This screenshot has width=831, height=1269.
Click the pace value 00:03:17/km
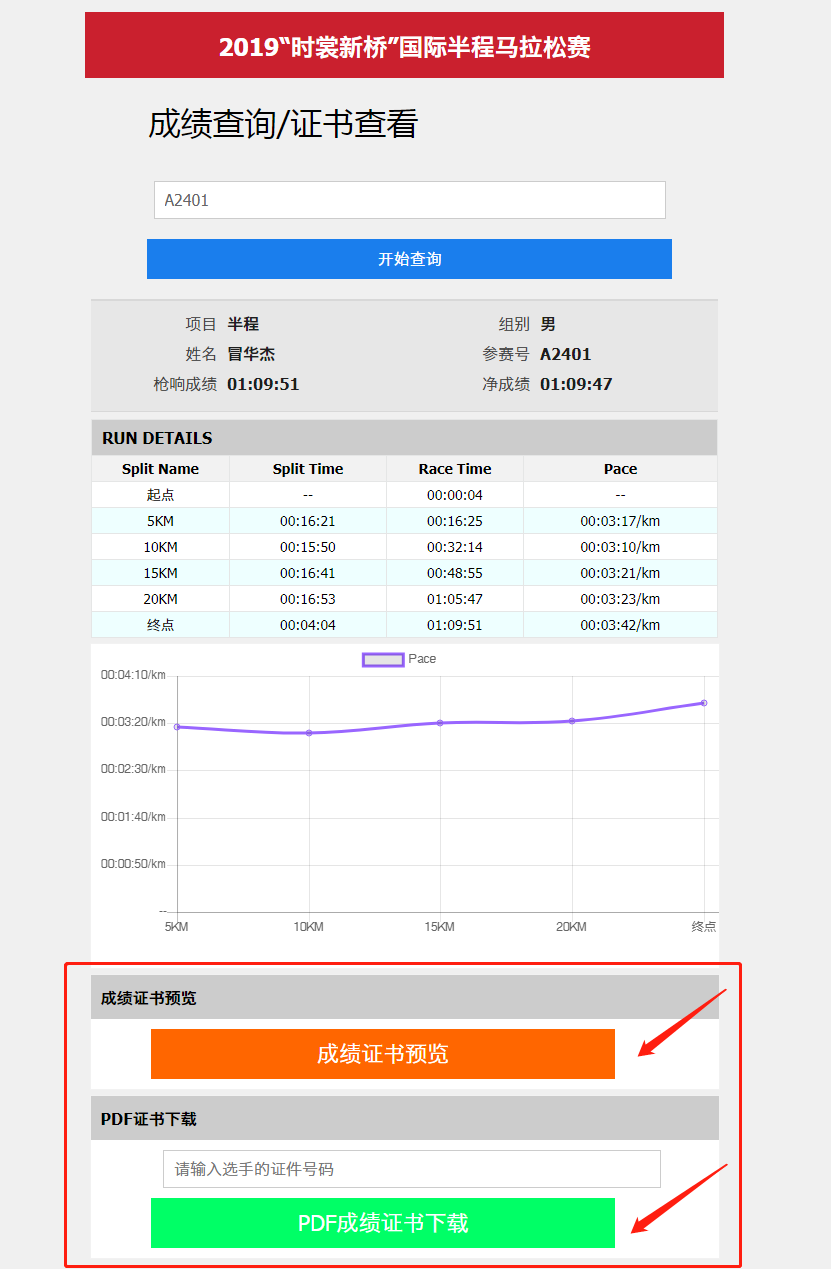620,521
